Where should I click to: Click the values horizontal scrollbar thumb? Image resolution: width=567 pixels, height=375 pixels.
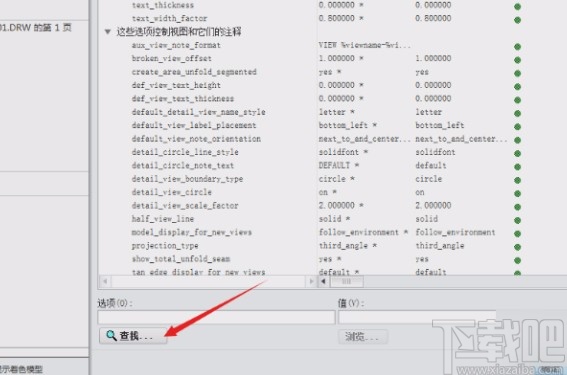(x=346, y=281)
